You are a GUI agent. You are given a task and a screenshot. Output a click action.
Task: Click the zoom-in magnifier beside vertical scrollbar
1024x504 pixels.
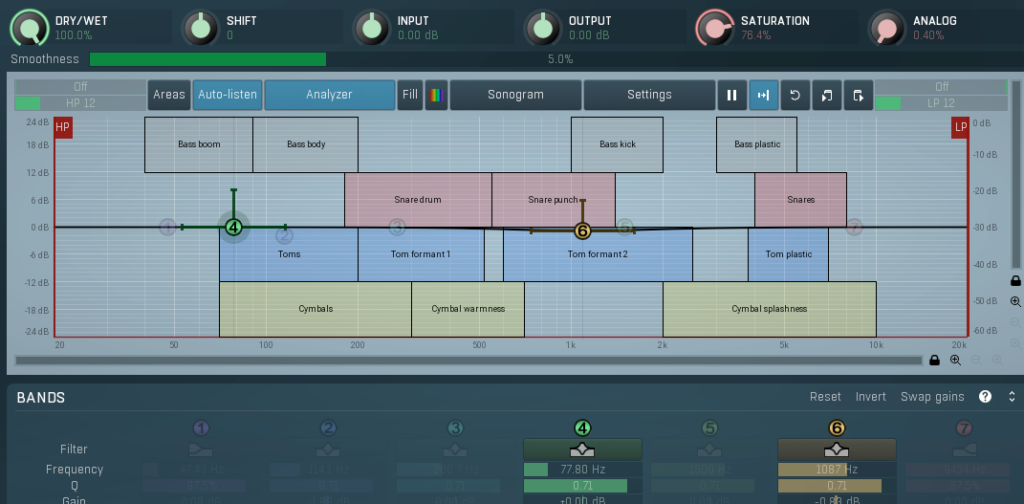click(1016, 302)
